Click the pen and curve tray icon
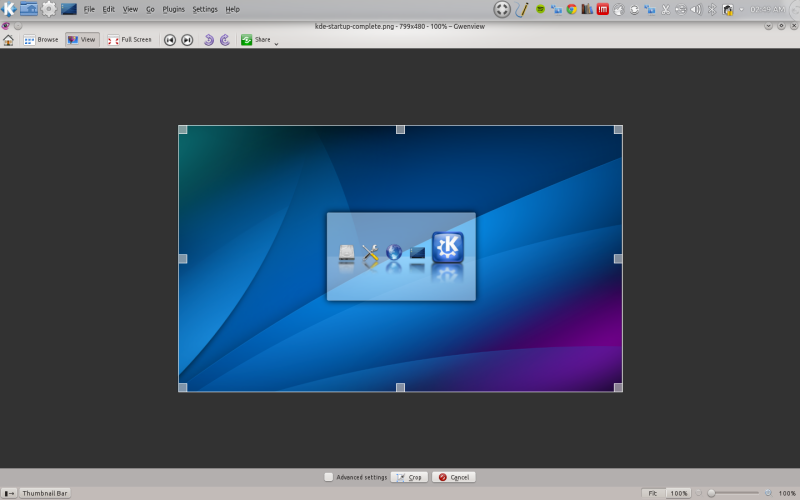Image resolution: width=800 pixels, height=500 pixels. [x=521, y=9]
